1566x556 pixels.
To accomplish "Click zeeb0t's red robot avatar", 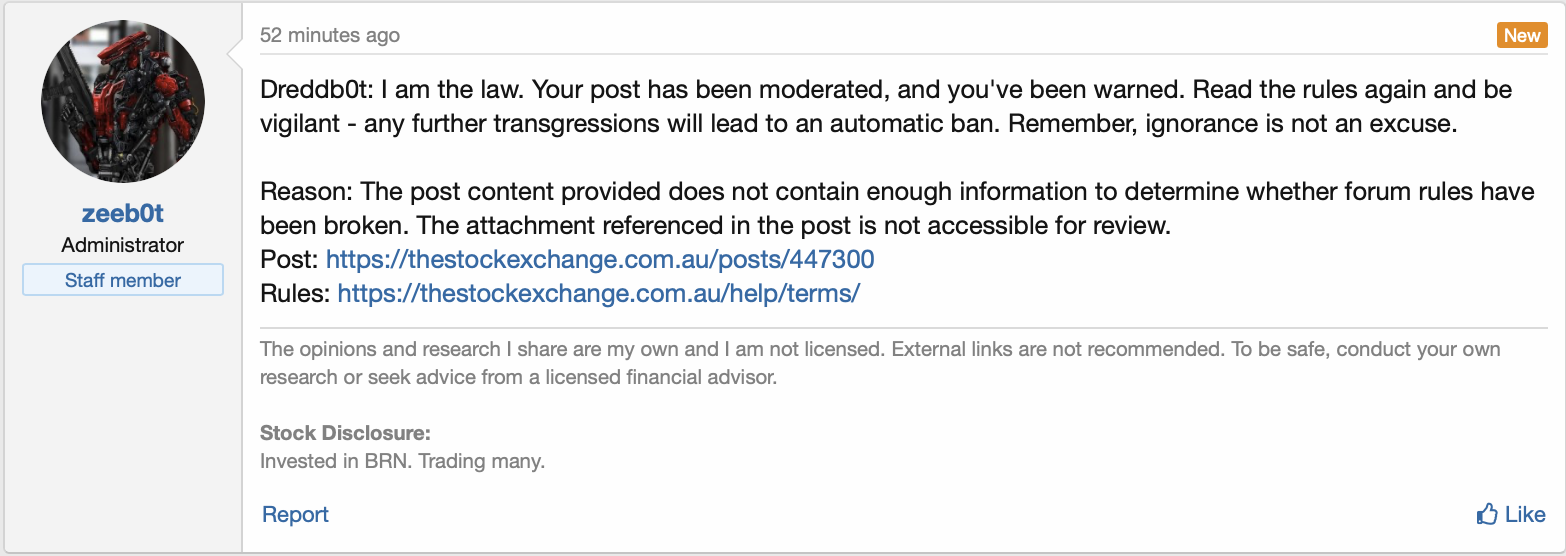I will point(123,103).
